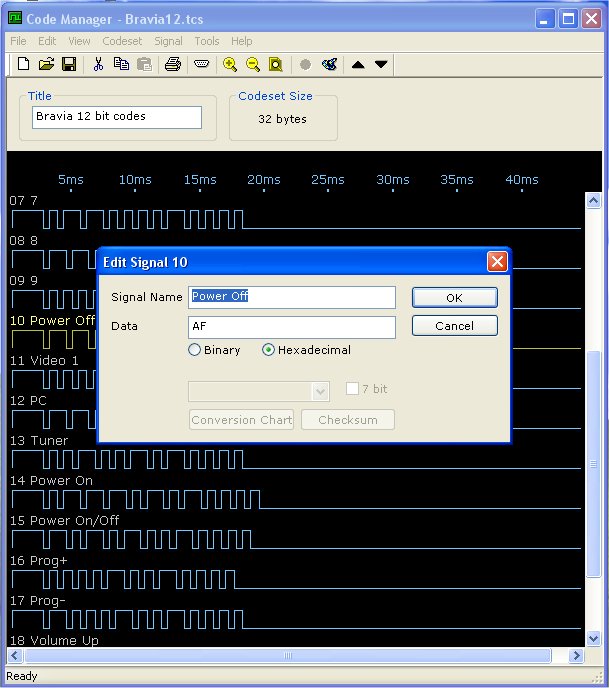
Task: Open the File menu
Action: (x=18, y=41)
